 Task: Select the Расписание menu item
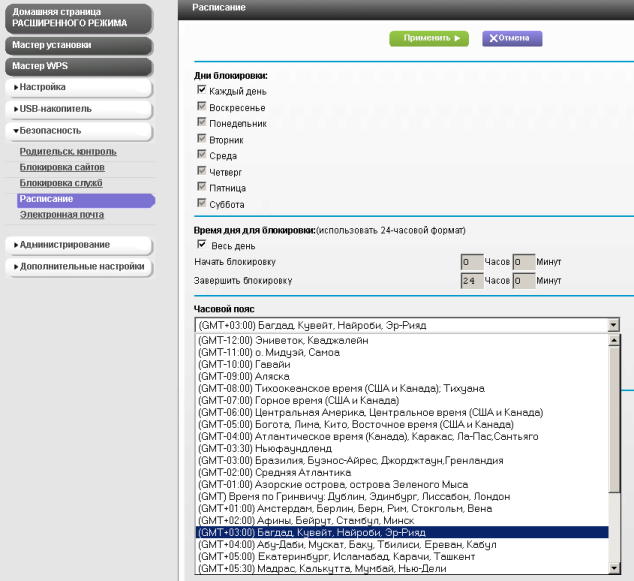click(x=86, y=200)
